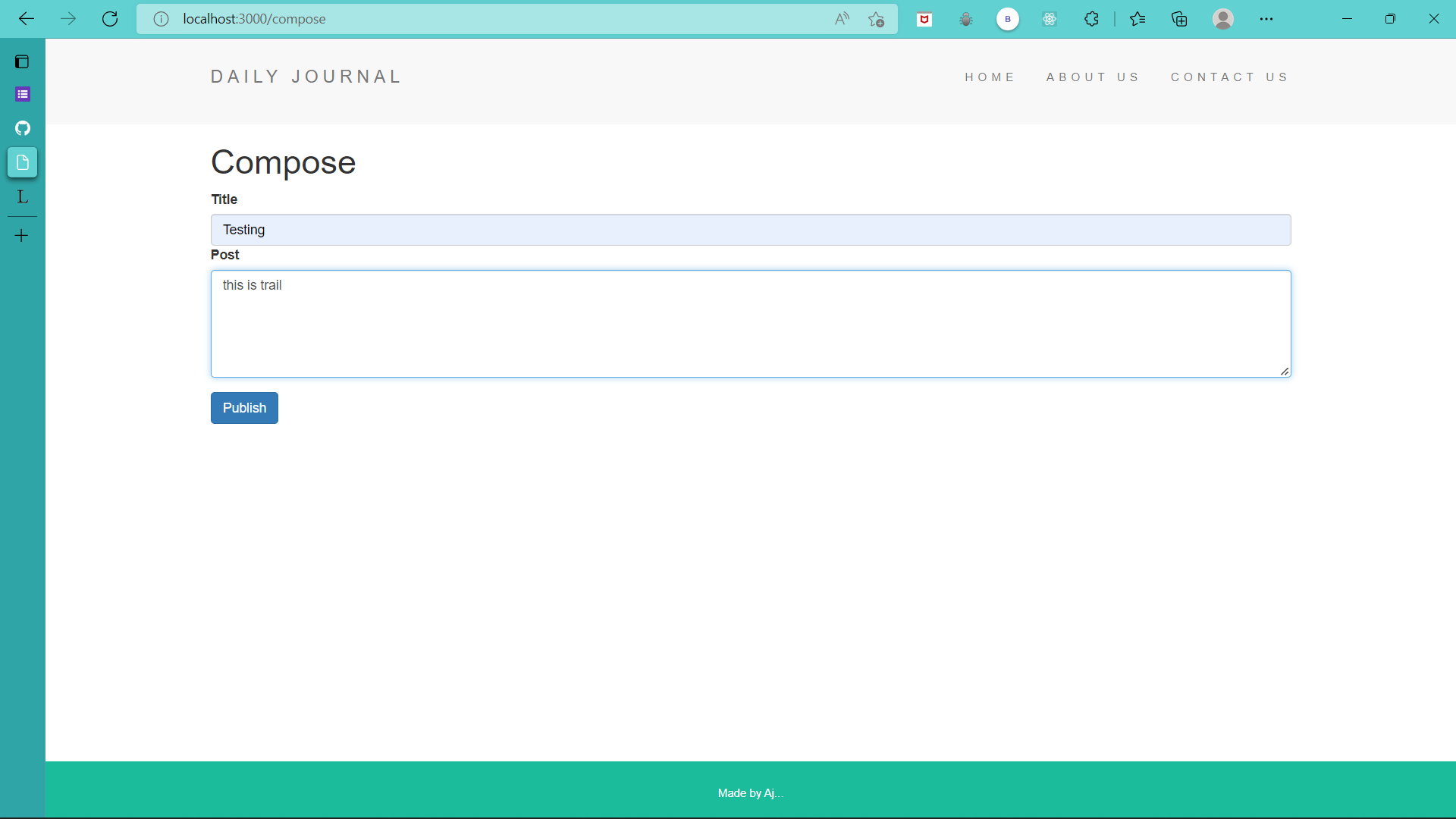The height and width of the screenshot is (819, 1456).
Task: Add this page to favorites with the star
Action: pyautogui.click(x=877, y=19)
